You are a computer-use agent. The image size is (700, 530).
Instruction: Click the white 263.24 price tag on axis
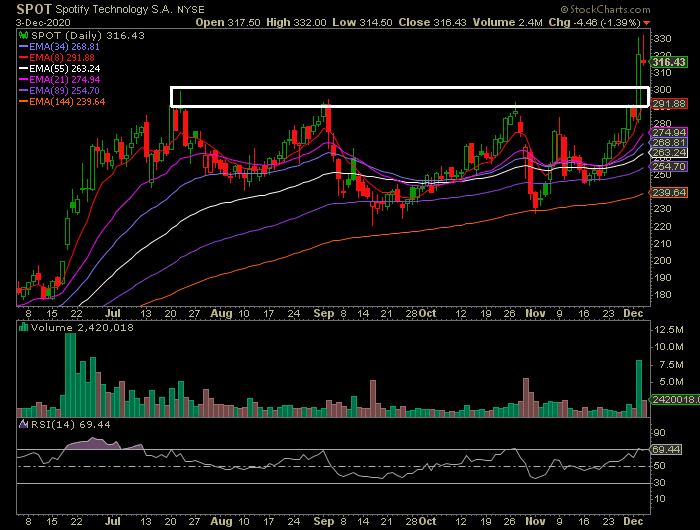point(668,153)
